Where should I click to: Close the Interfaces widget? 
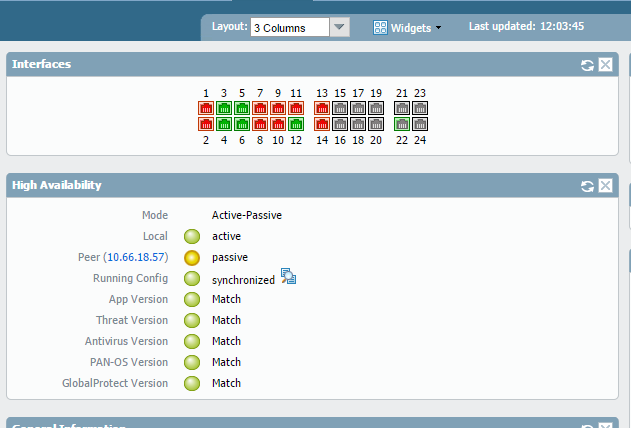pos(606,64)
